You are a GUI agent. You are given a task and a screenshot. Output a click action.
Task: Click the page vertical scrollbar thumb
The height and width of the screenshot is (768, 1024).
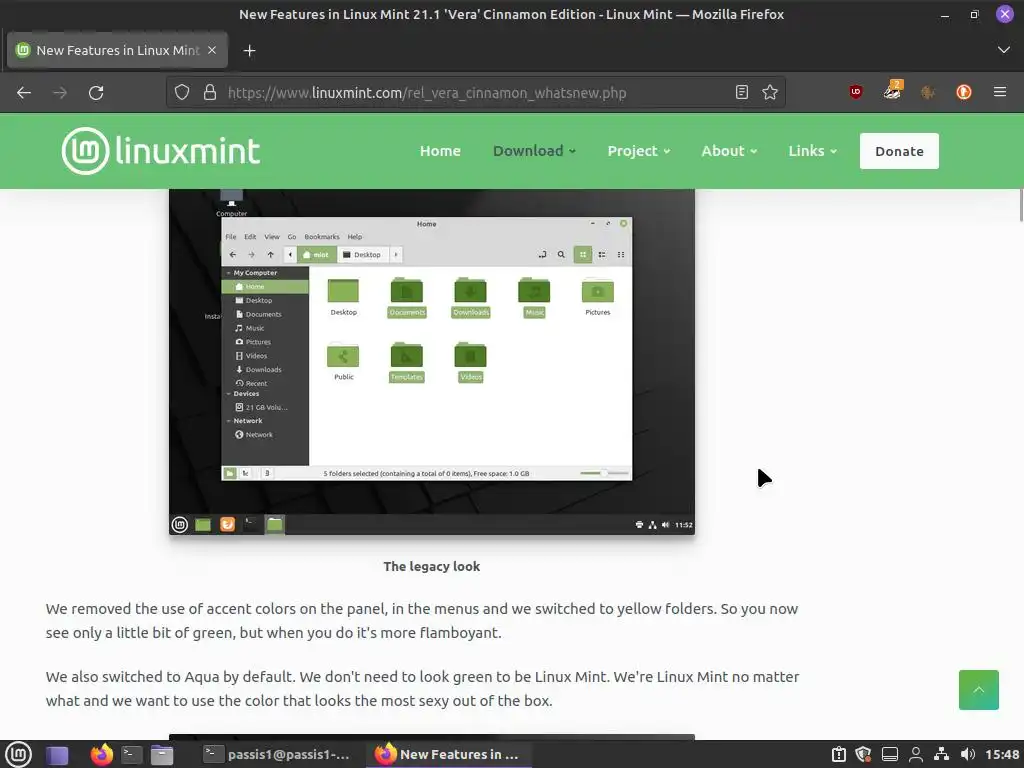pyautogui.click(x=1021, y=206)
